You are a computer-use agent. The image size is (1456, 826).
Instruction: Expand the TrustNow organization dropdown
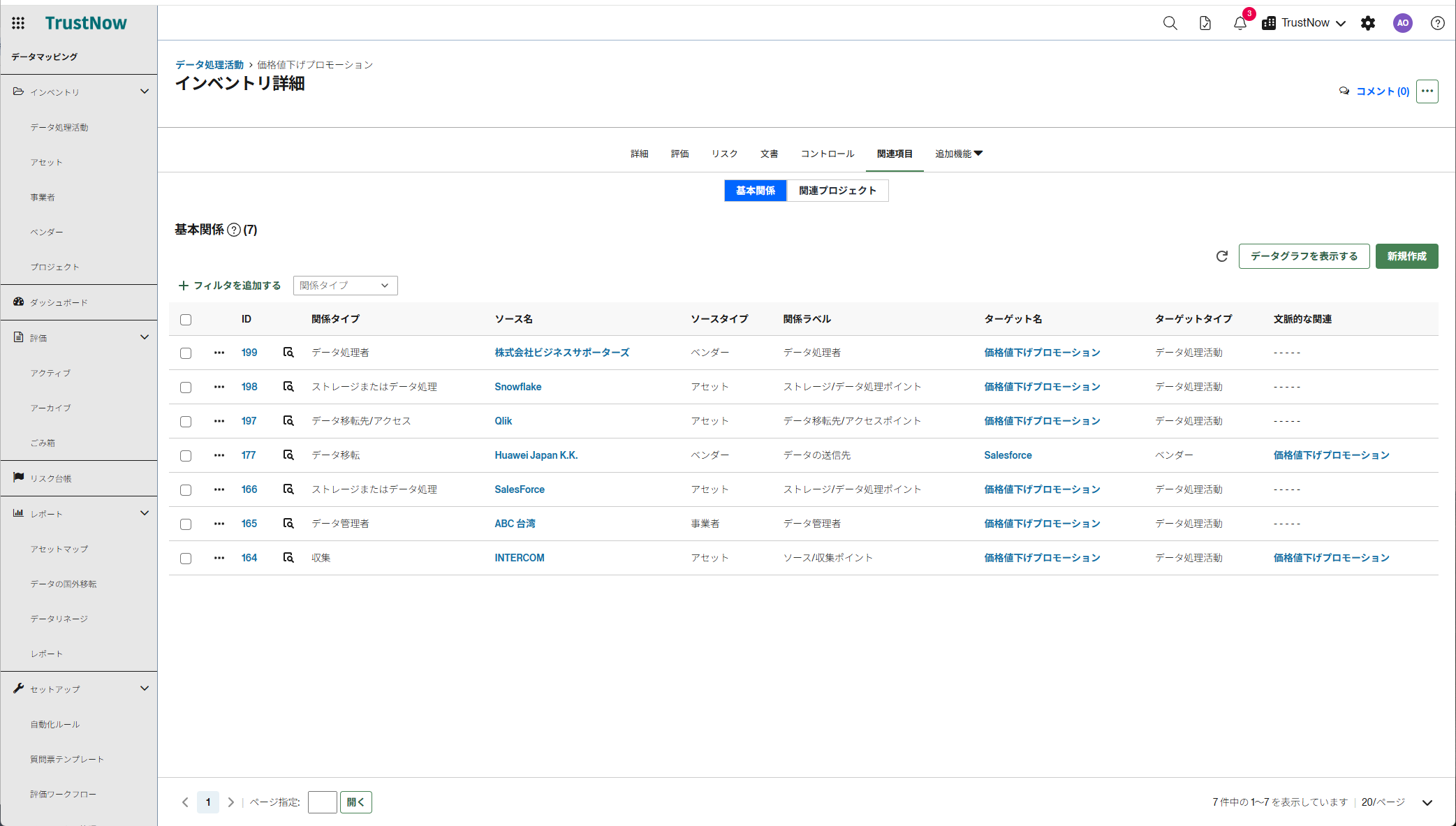click(1304, 23)
